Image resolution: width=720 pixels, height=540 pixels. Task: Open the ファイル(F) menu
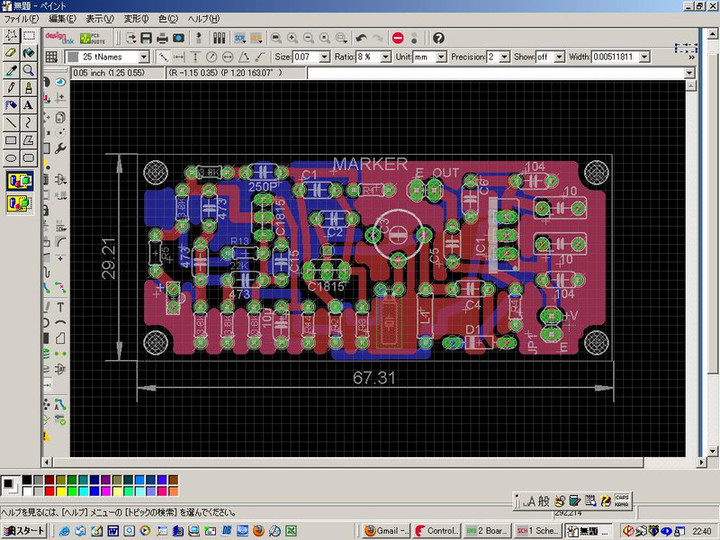tap(22, 19)
